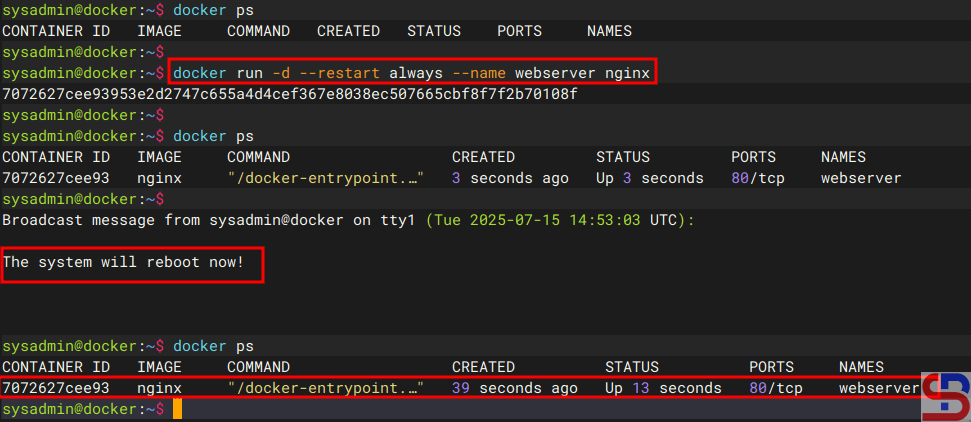Click the 'always' keyword in run command
This screenshot has width=971, height=422.
(415, 73)
